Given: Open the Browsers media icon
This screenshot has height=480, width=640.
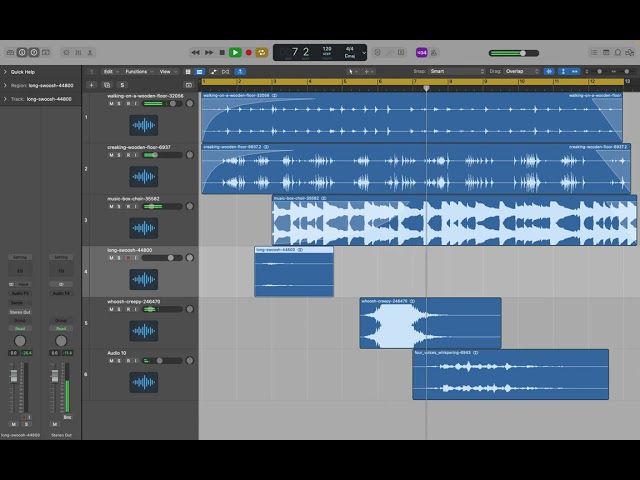Looking at the screenshot, I should (x=630, y=53).
